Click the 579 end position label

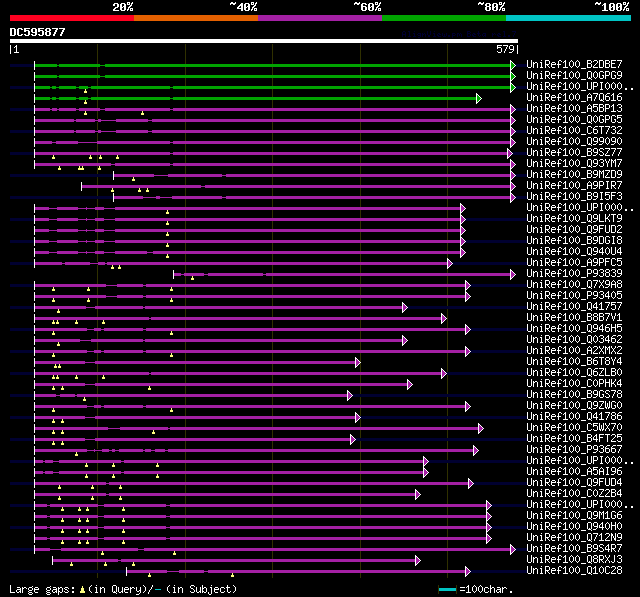505,49
